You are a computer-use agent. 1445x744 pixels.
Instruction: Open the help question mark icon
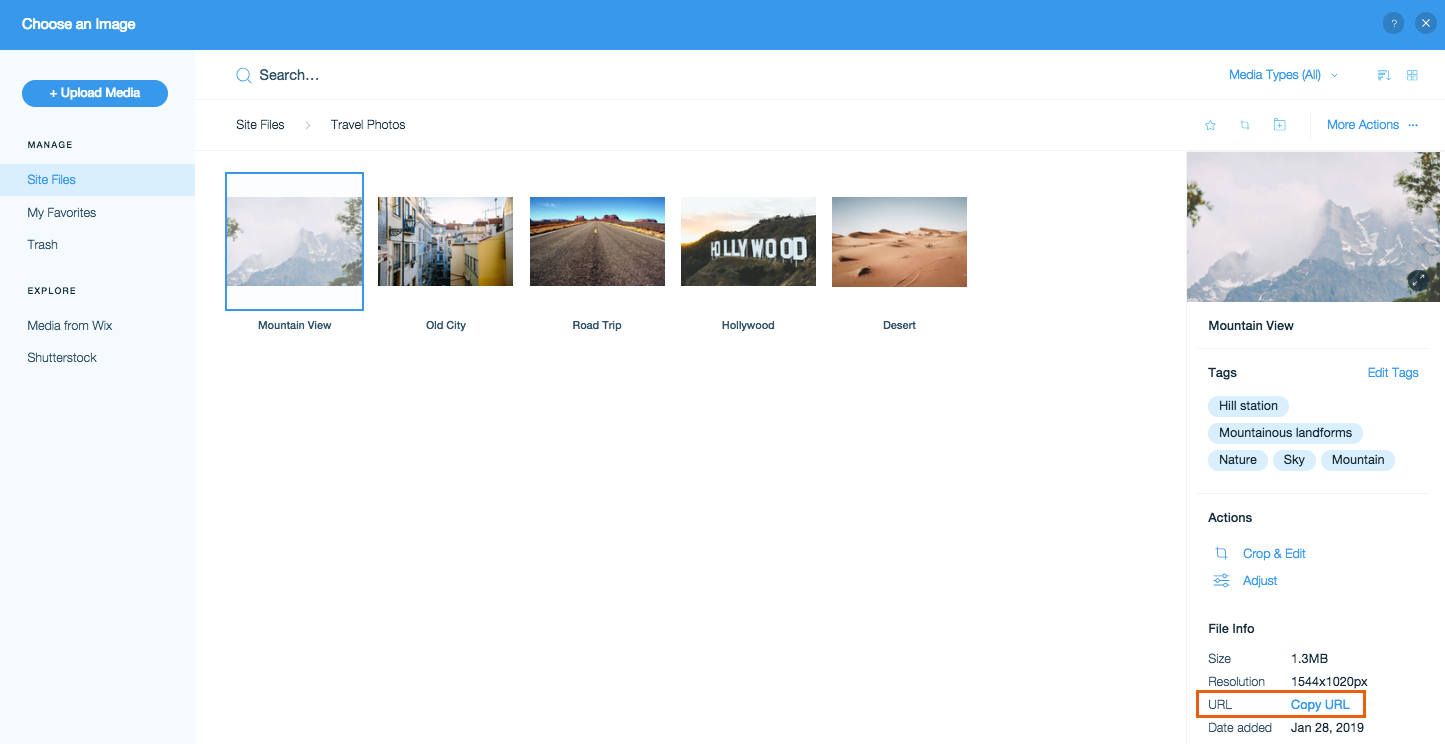point(1395,24)
